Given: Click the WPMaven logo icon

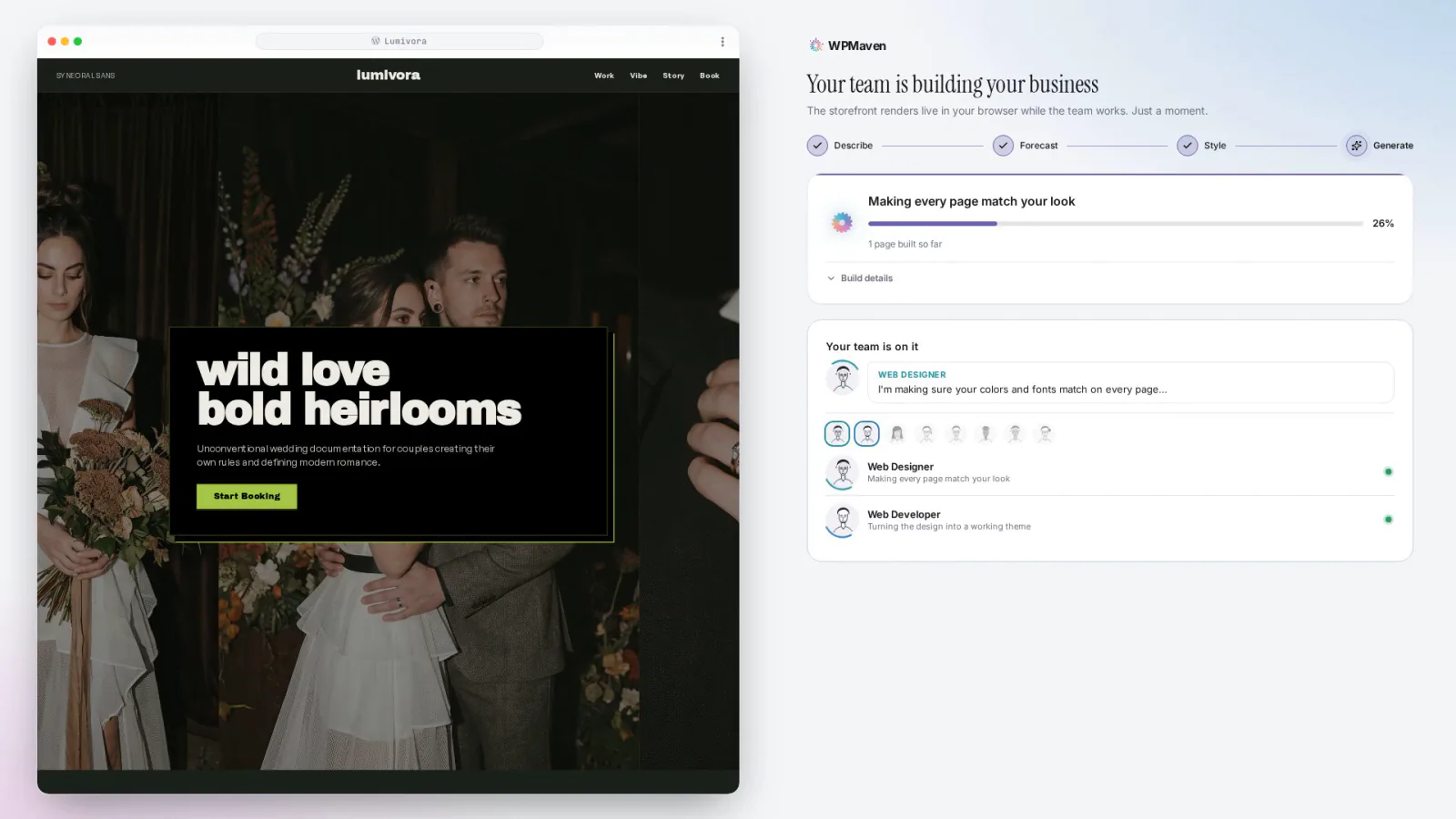Looking at the screenshot, I should (x=815, y=45).
